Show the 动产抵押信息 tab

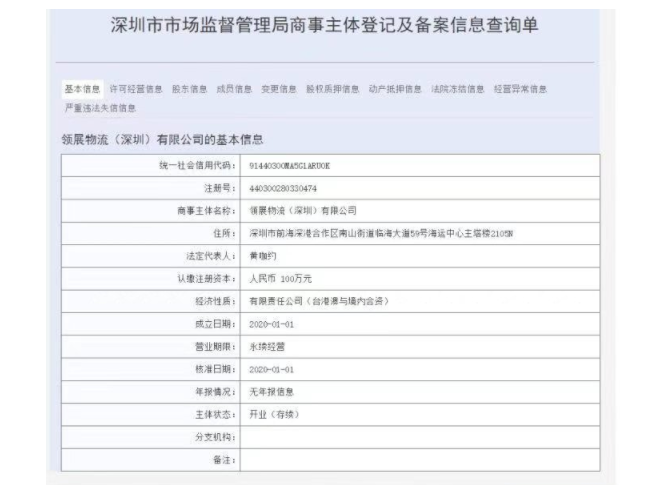pos(395,89)
